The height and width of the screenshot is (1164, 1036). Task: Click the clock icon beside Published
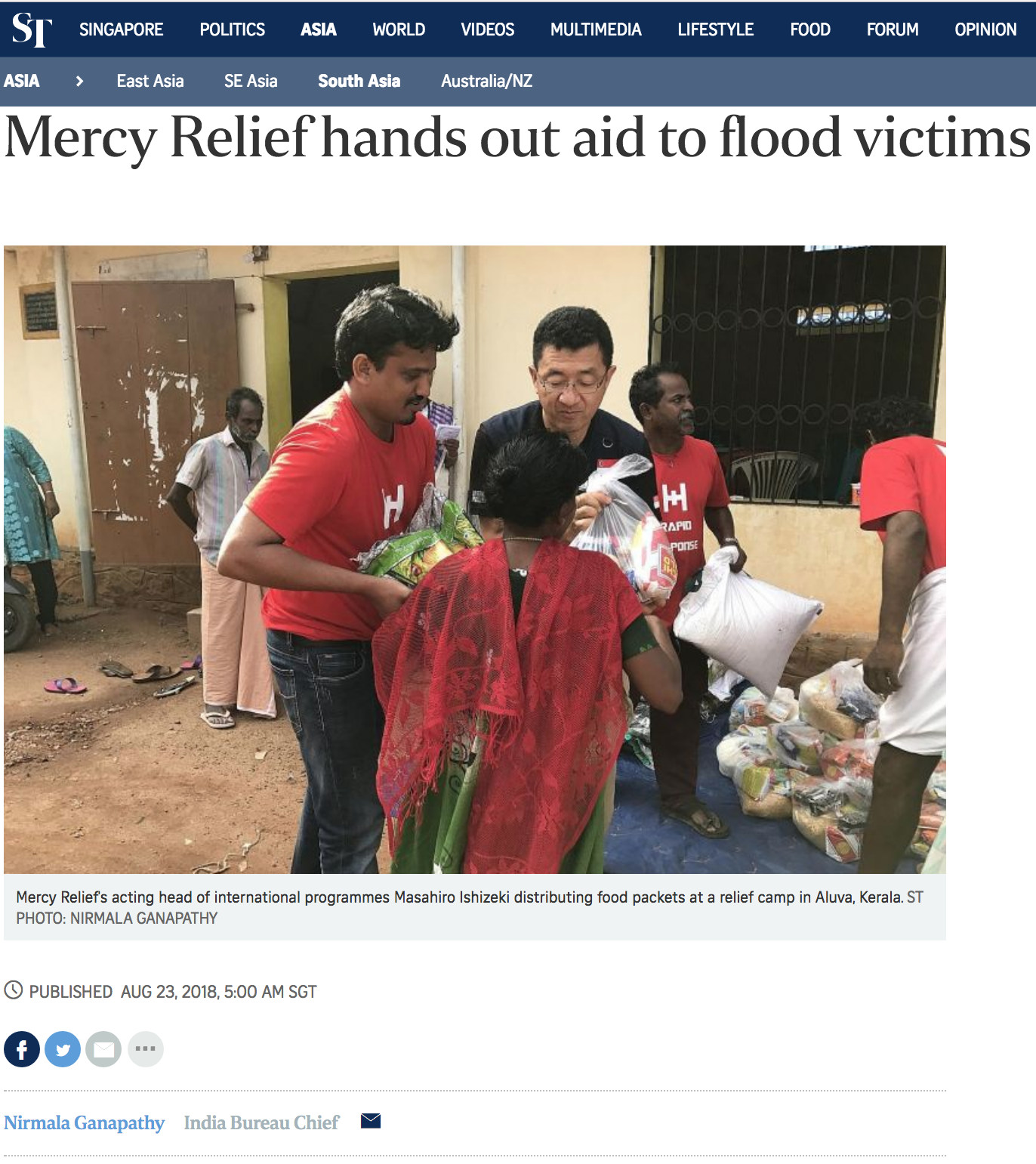[14, 990]
